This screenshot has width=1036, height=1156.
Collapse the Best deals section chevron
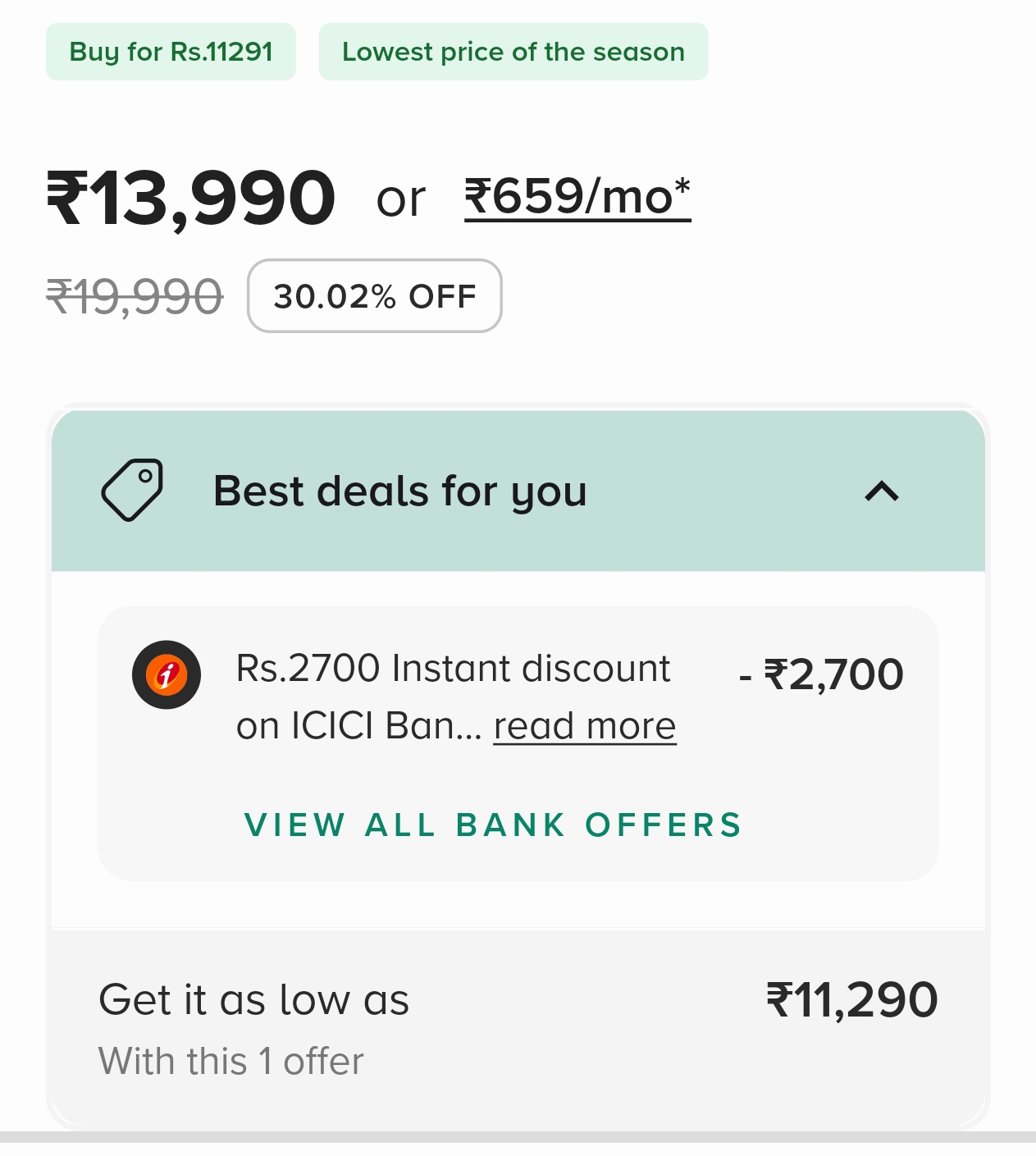[882, 491]
